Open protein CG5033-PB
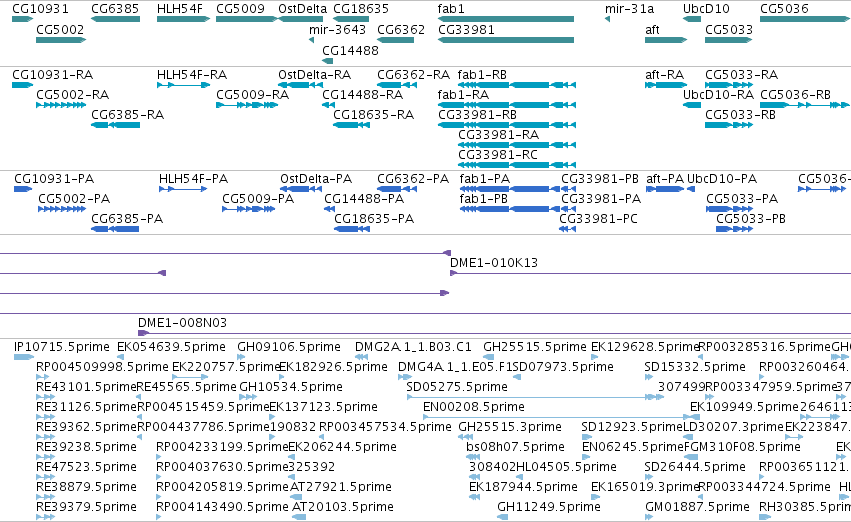The height and width of the screenshot is (522, 851). click(751, 219)
